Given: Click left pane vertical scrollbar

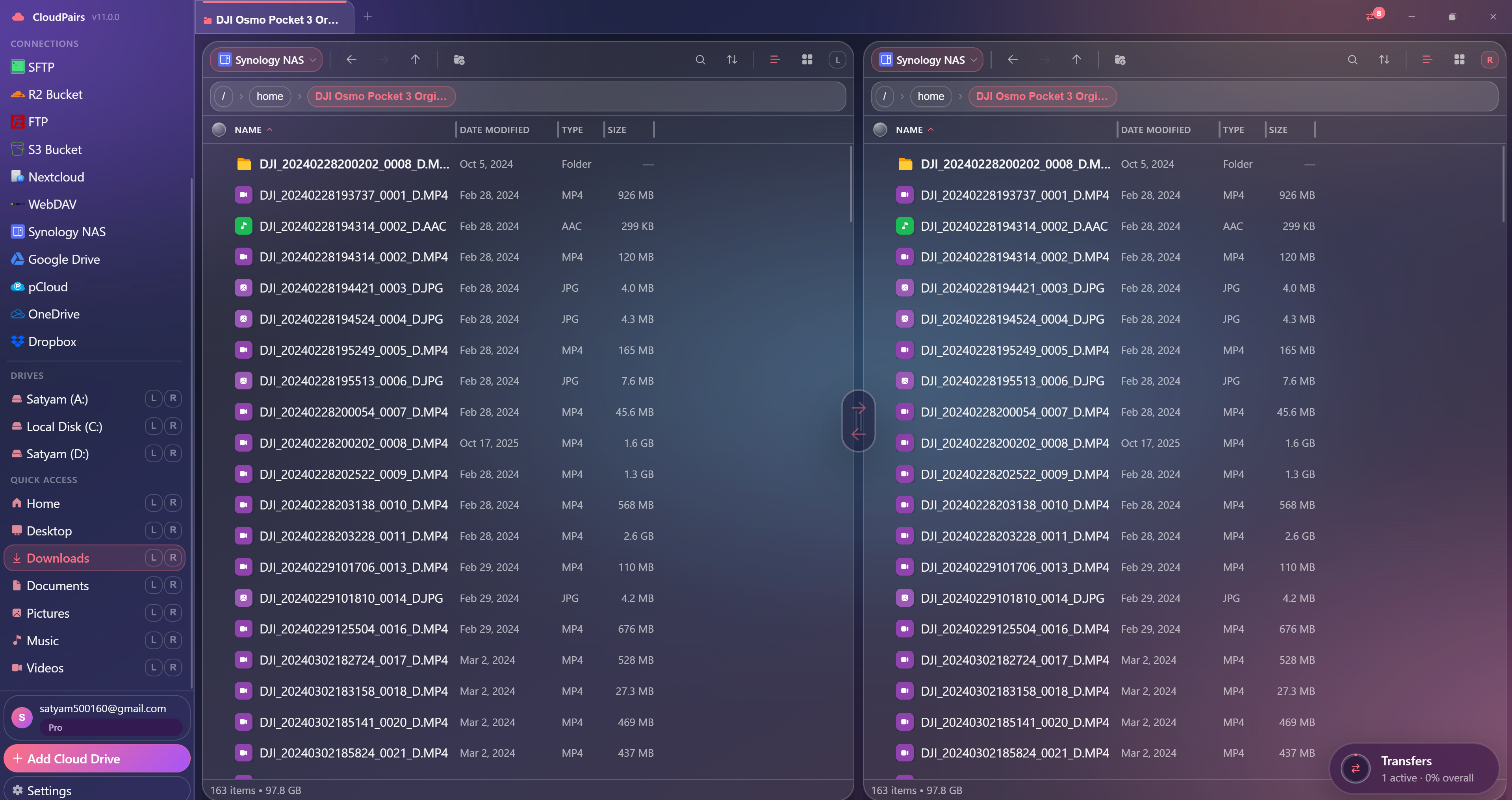Looking at the screenshot, I should (x=850, y=184).
